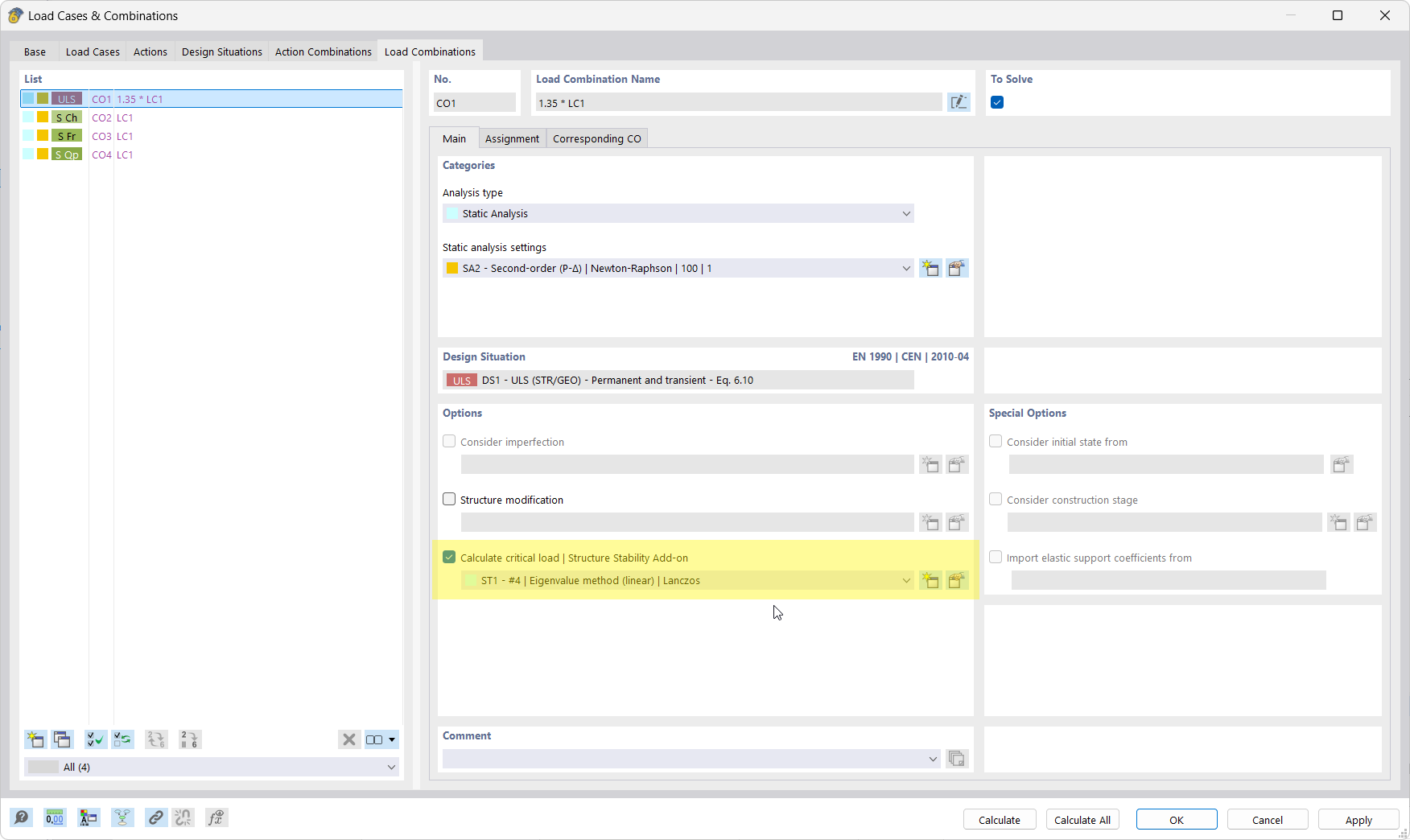The width and height of the screenshot is (1410, 840).
Task: Activate all combinations to solve
Action: (95, 739)
